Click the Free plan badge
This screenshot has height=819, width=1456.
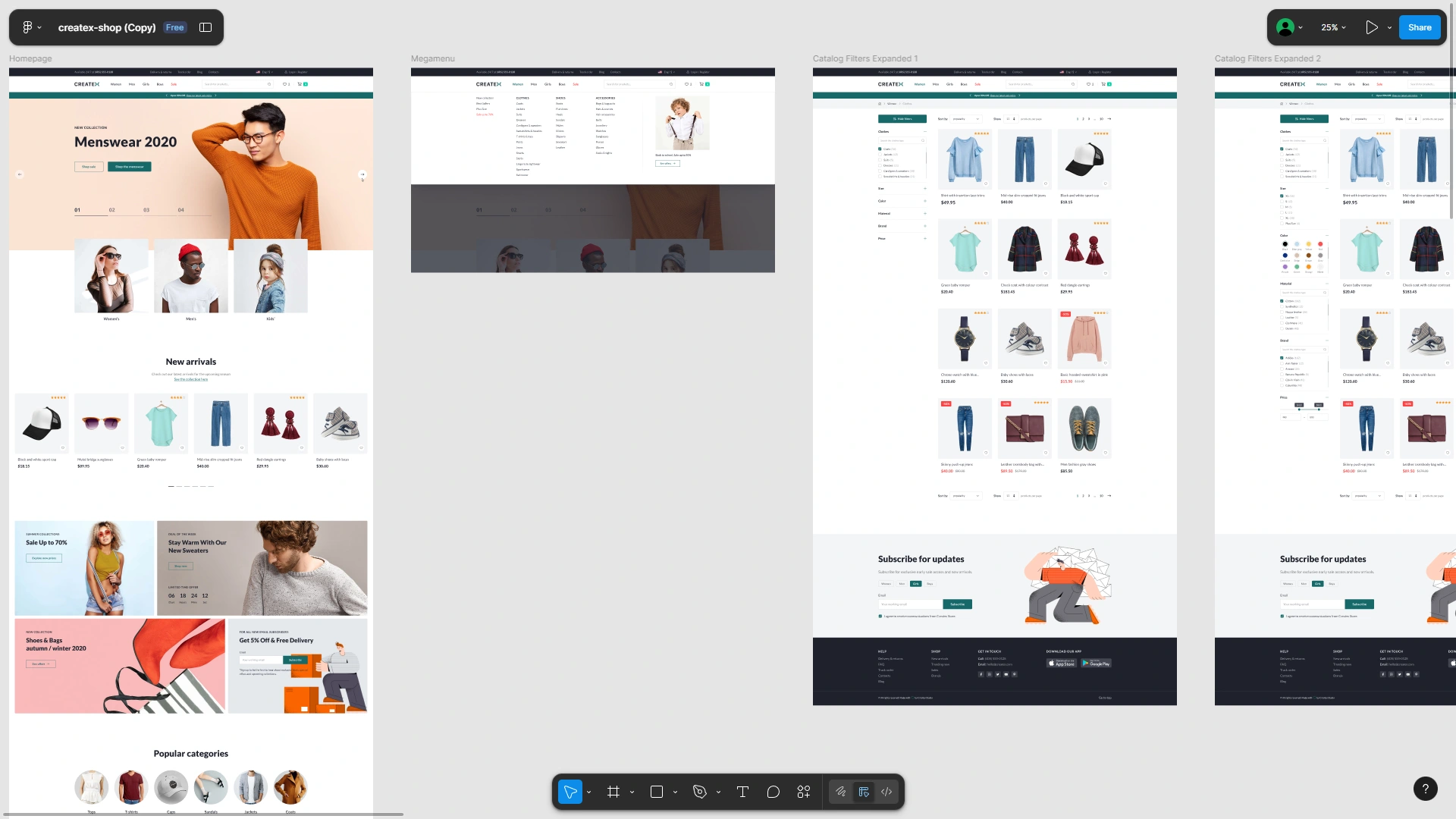click(175, 27)
